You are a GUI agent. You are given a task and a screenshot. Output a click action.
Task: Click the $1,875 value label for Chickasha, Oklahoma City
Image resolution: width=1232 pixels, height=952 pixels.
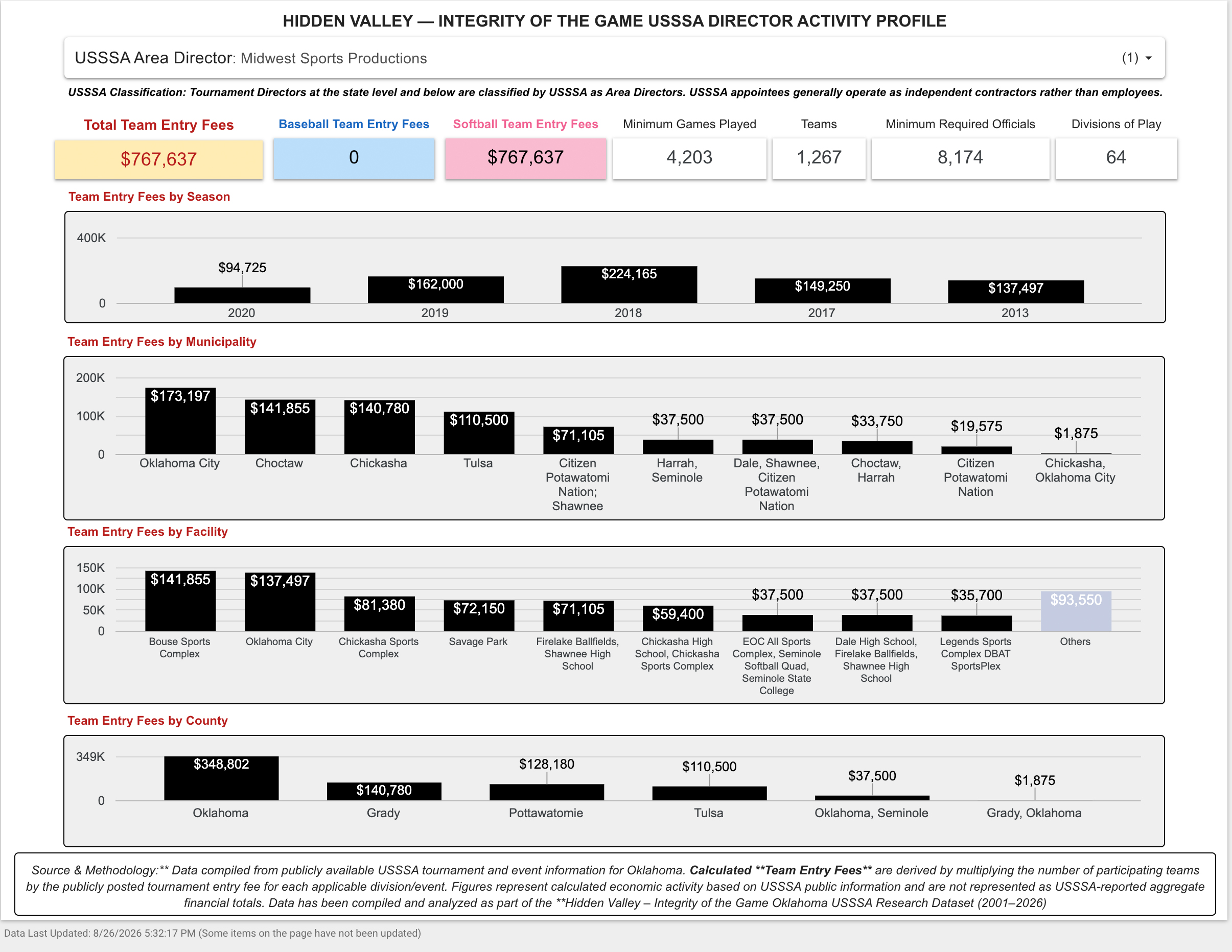[x=1076, y=434]
